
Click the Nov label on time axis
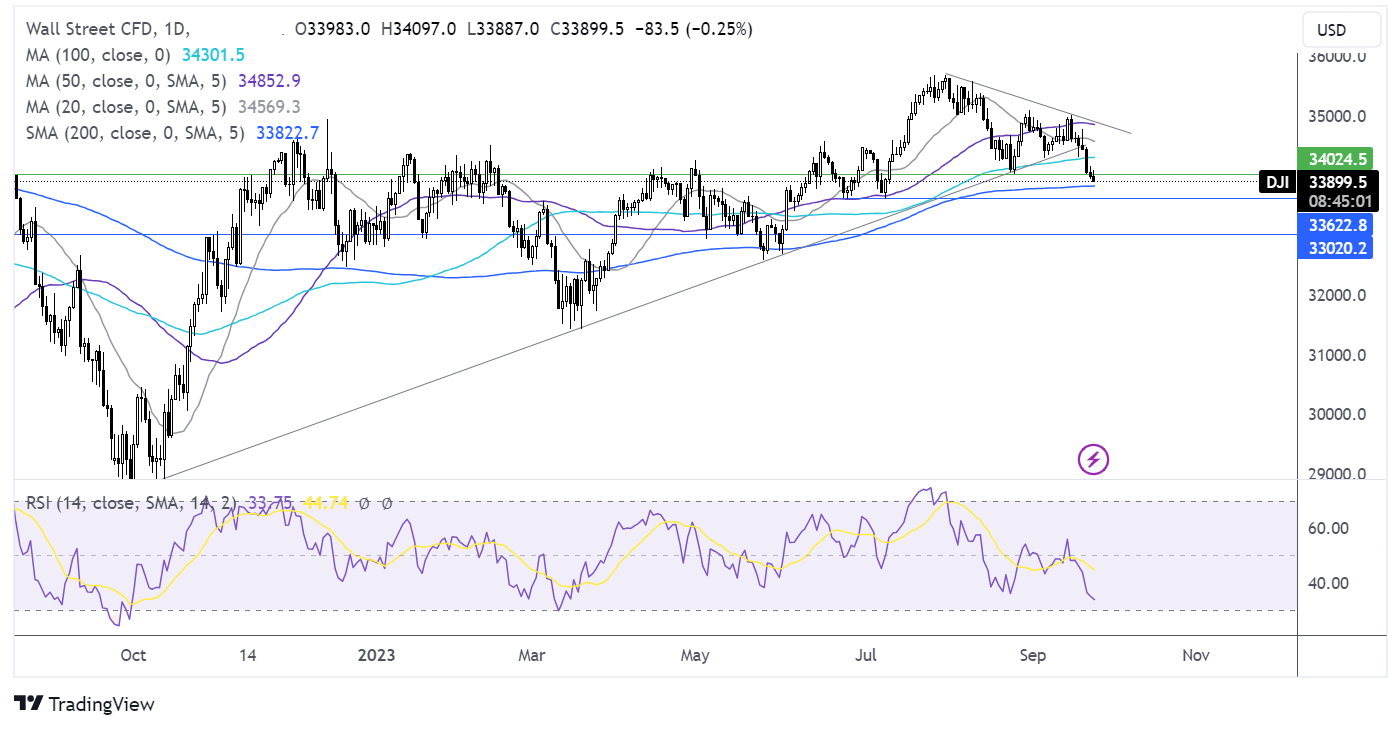point(1196,655)
